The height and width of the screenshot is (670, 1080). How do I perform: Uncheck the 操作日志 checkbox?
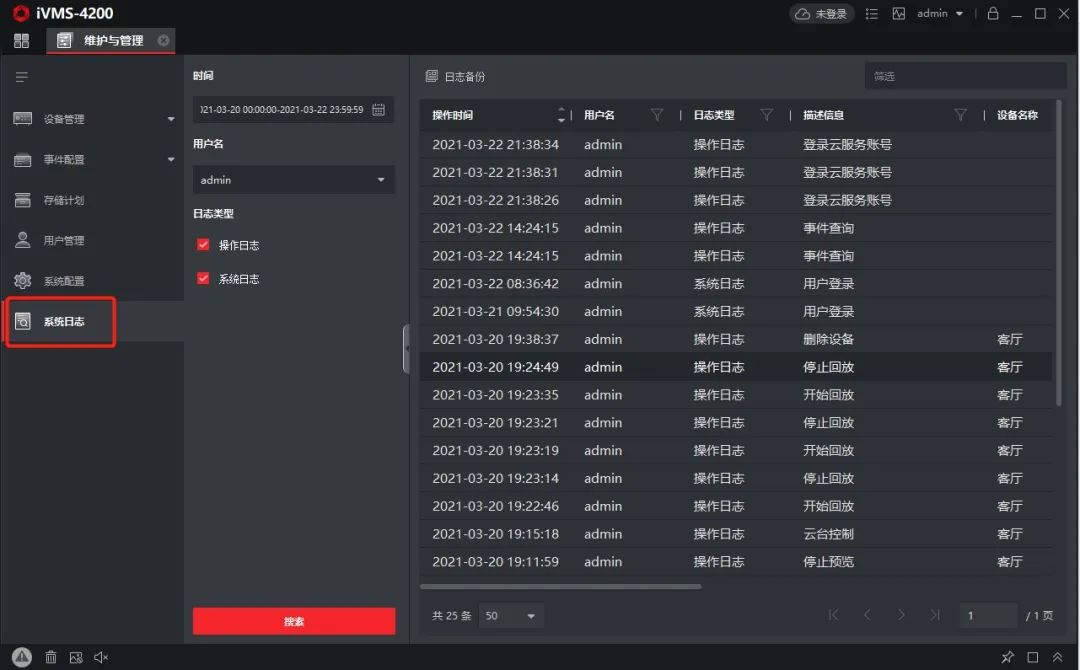(x=203, y=245)
